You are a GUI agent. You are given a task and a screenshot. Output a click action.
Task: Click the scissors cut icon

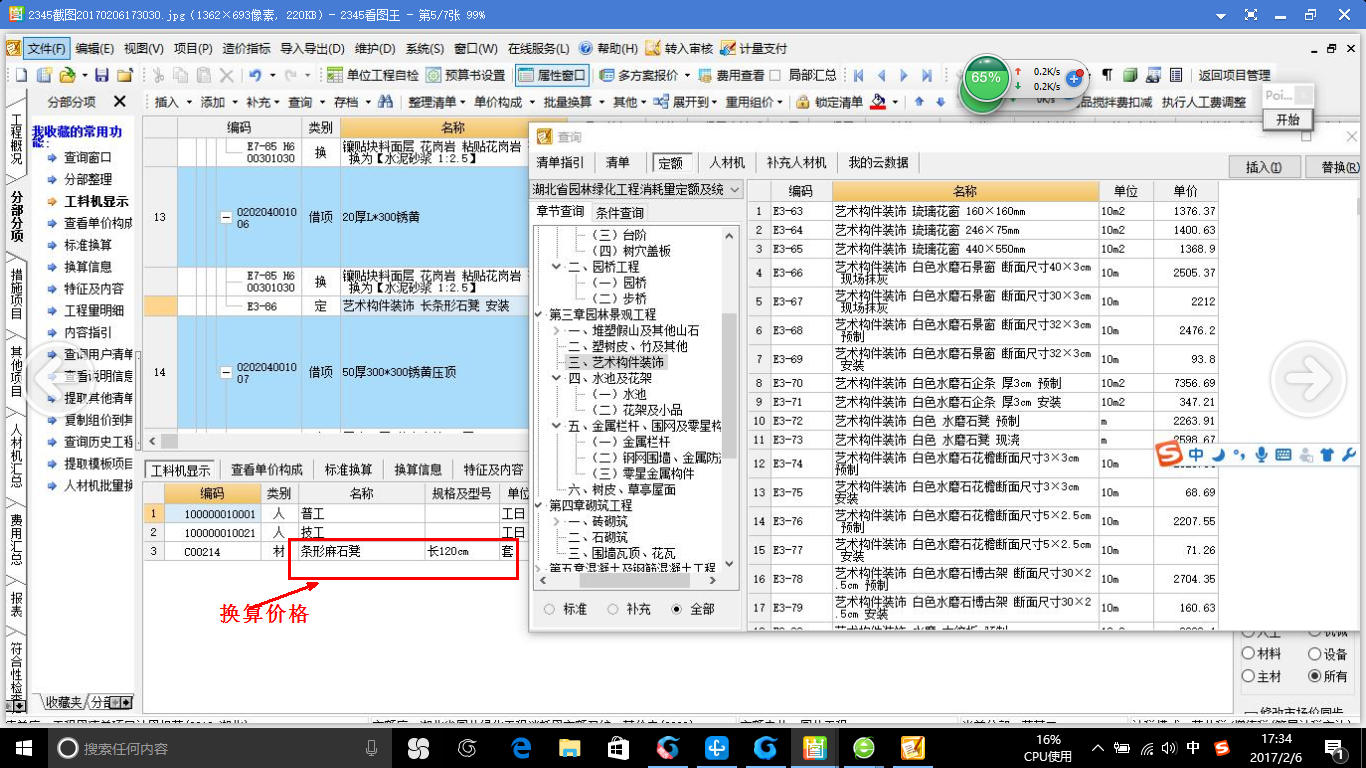coord(158,75)
